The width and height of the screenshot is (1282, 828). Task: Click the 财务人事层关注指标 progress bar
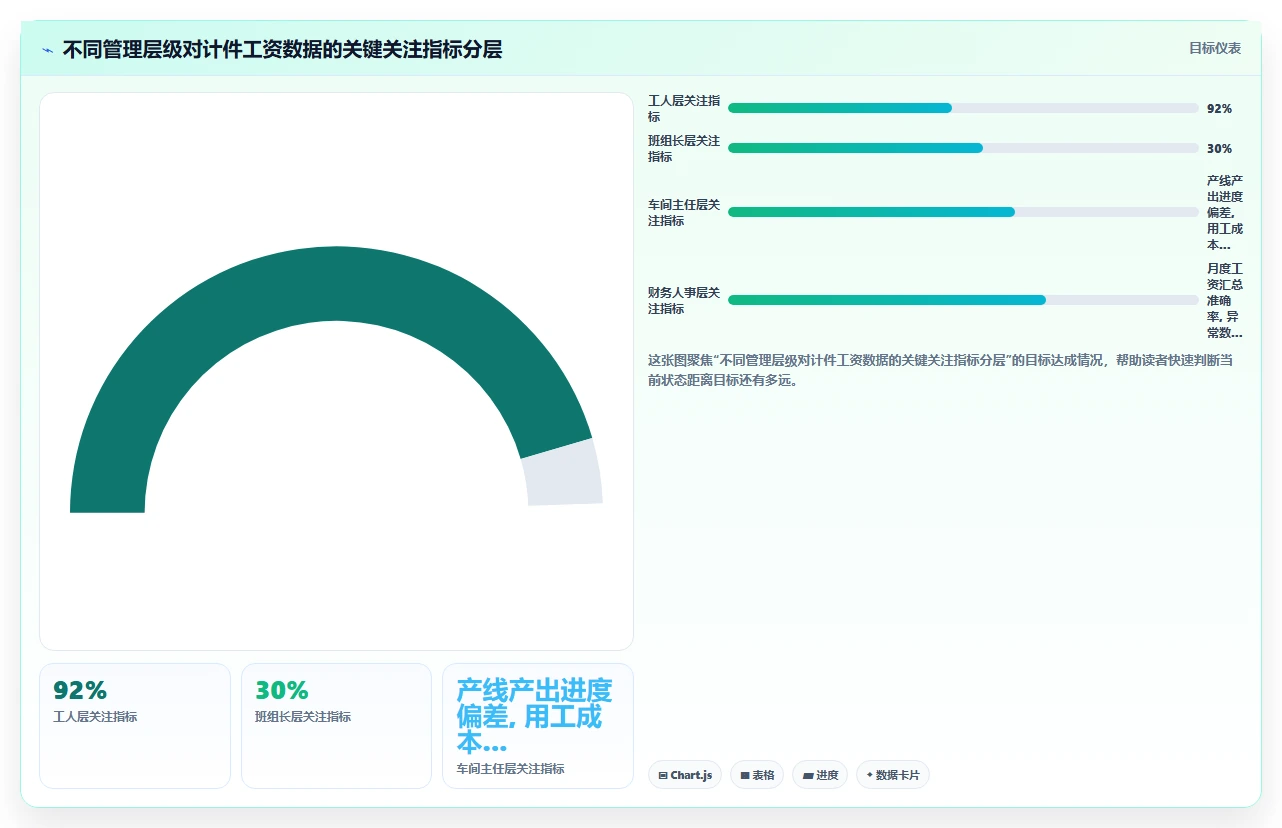(963, 300)
